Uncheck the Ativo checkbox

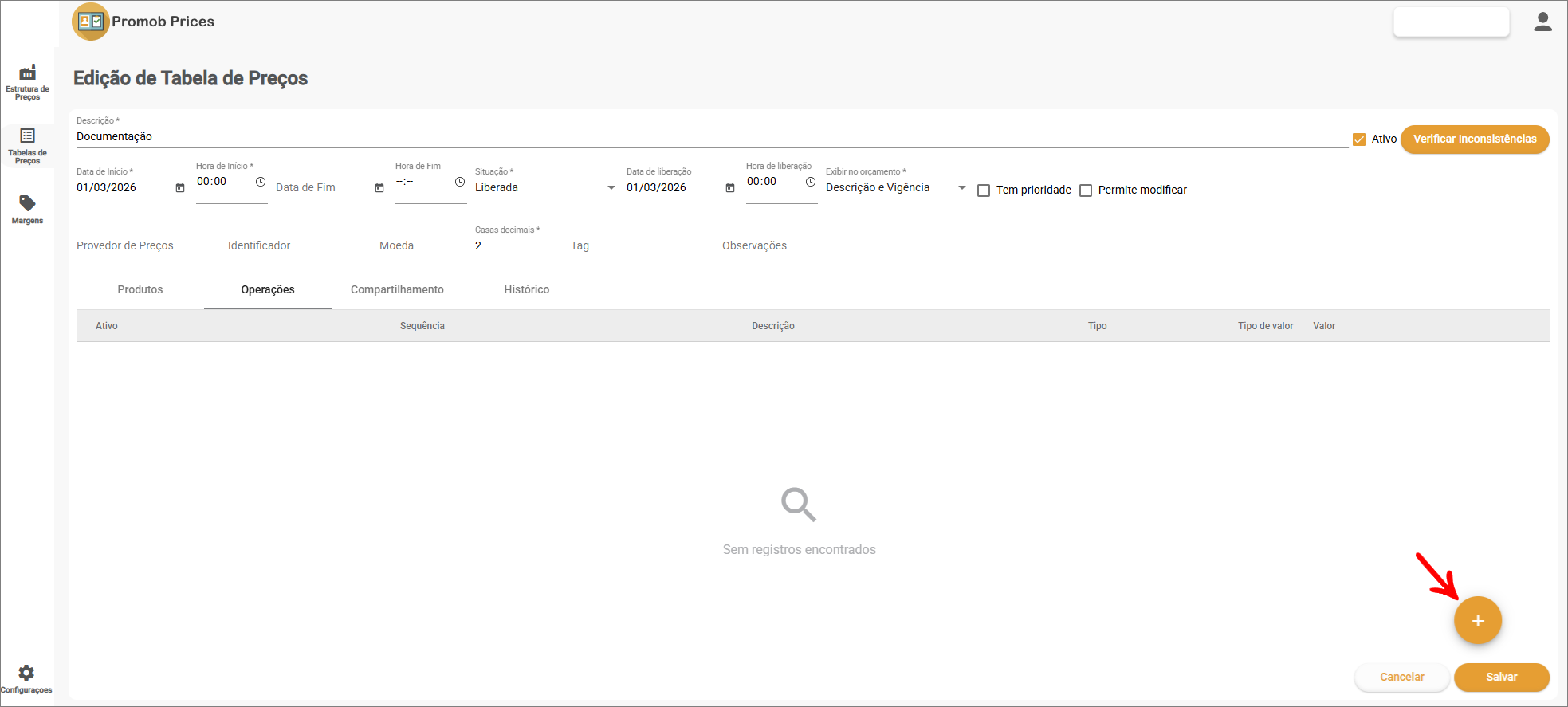(x=1359, y=139)
